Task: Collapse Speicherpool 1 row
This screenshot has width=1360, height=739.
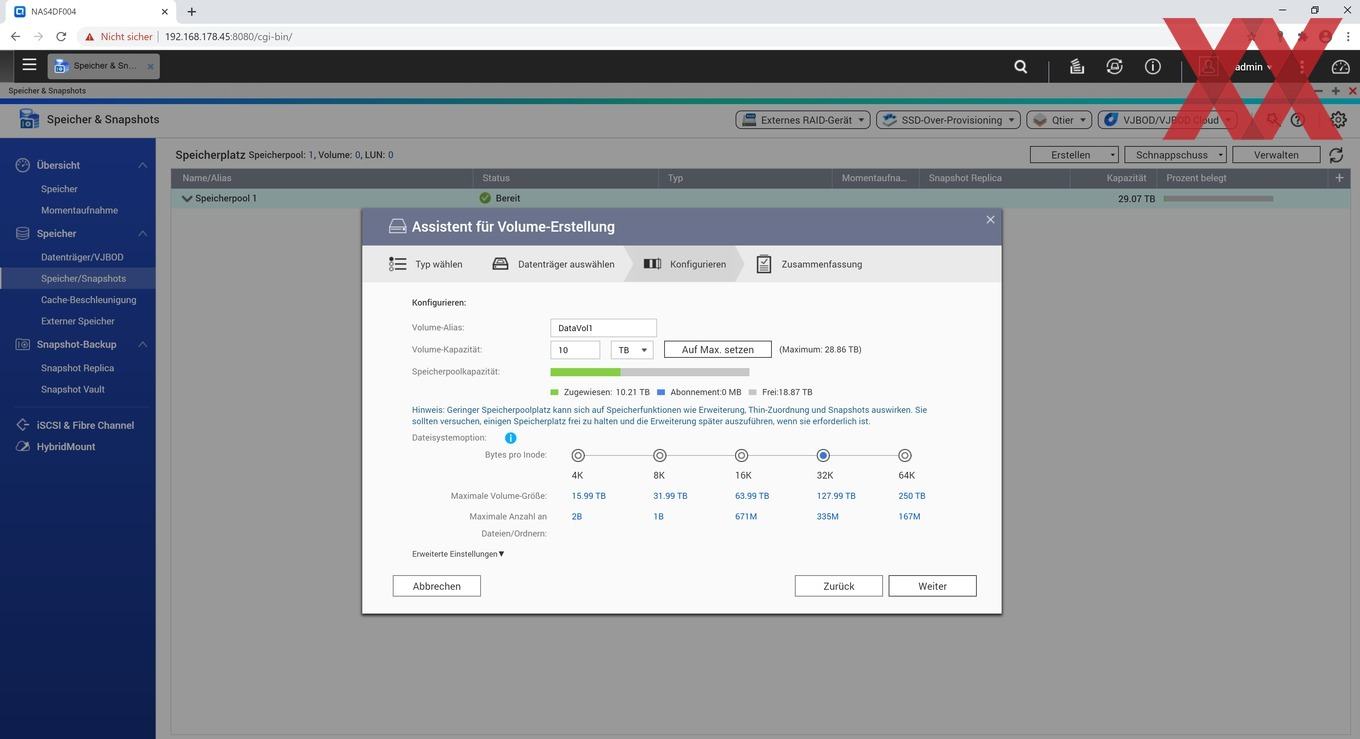Action: (x=187, y=198)
